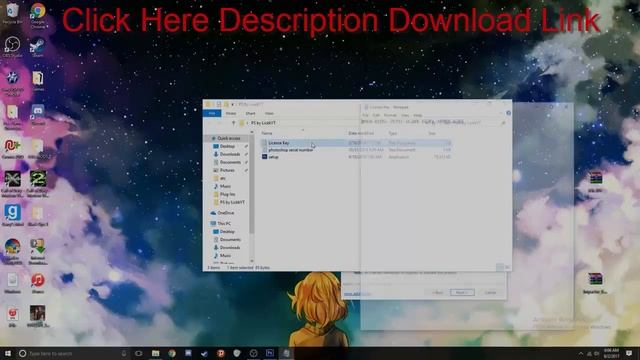Click the PS by LickNYT address bar path
Screen dimensions: 640x360
pos(263,123)
